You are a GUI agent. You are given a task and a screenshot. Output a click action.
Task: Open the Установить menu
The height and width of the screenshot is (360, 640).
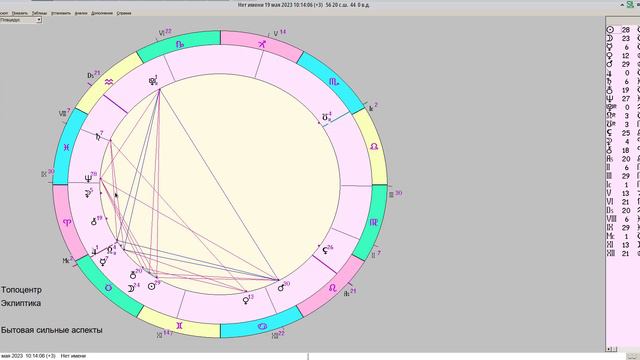(x=61, y=13)
